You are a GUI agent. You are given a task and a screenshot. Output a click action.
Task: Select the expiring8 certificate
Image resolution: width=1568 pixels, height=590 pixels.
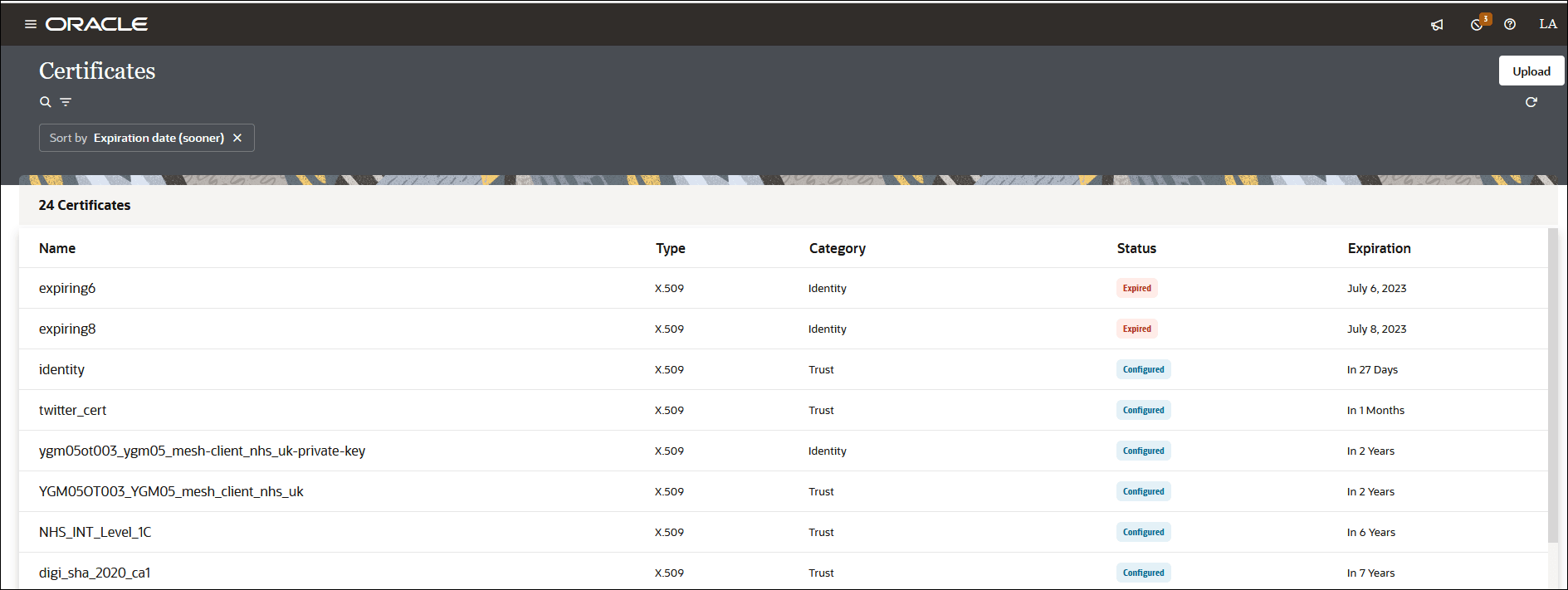67,329
